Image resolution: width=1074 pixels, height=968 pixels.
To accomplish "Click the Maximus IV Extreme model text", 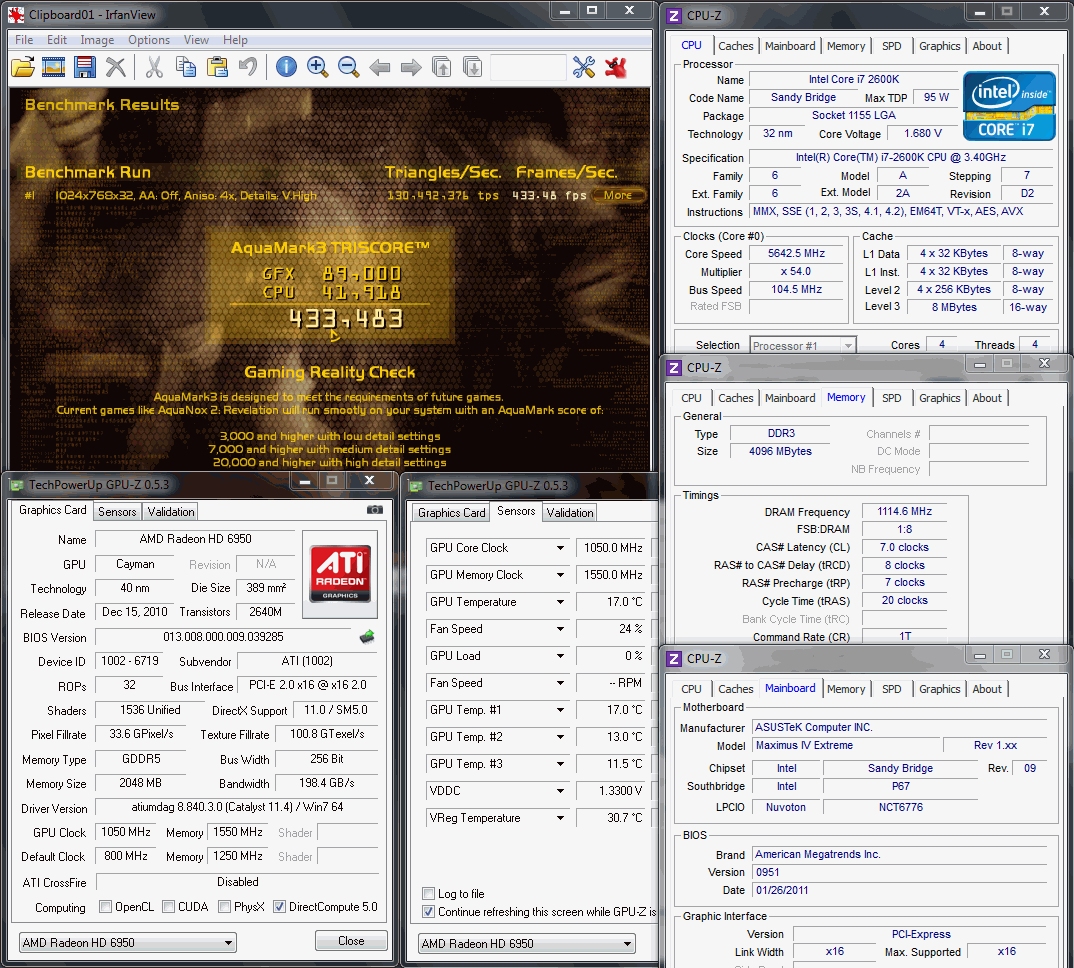I will tap(804, 745).
